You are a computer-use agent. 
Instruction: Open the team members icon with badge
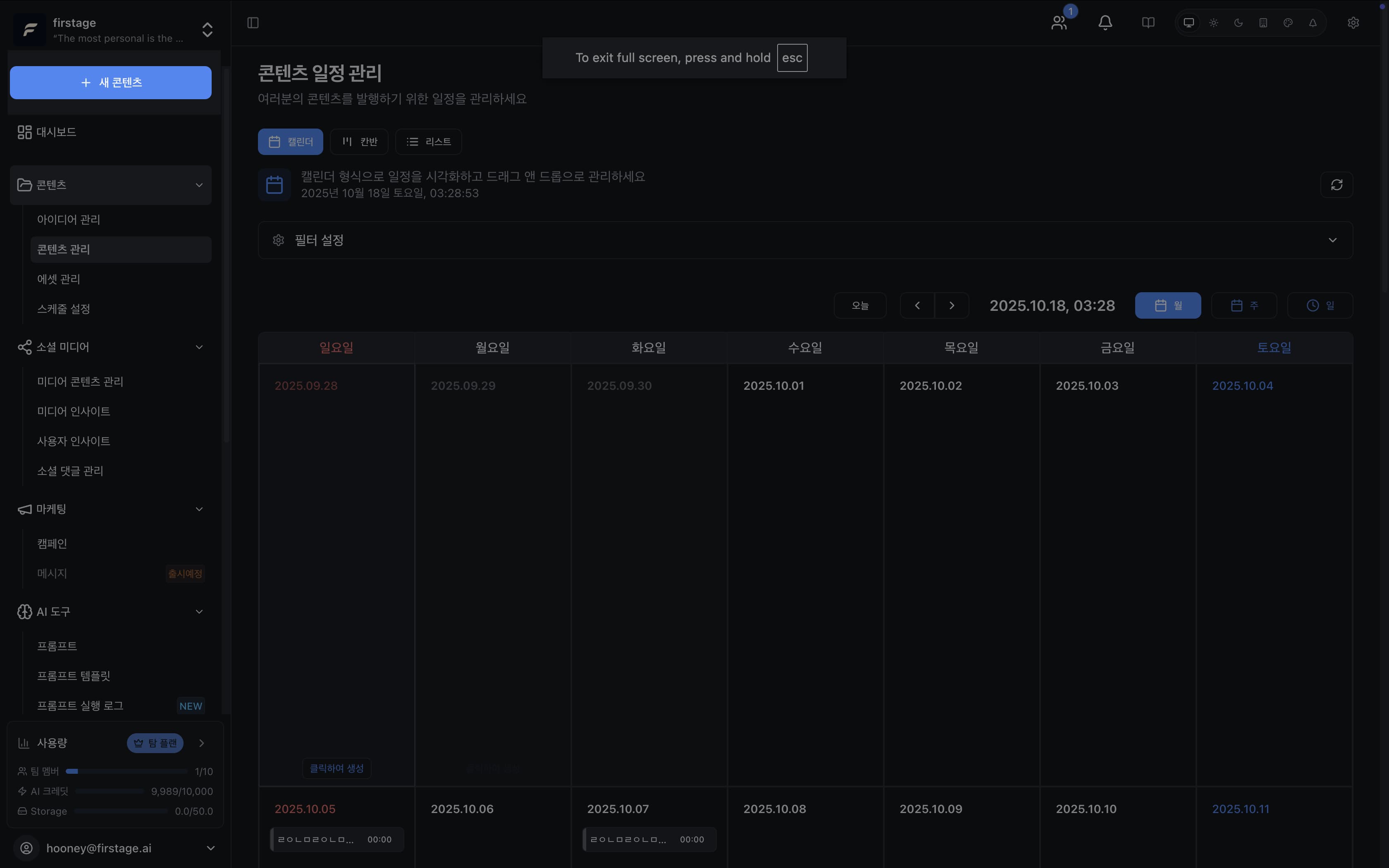(1059, 23)
